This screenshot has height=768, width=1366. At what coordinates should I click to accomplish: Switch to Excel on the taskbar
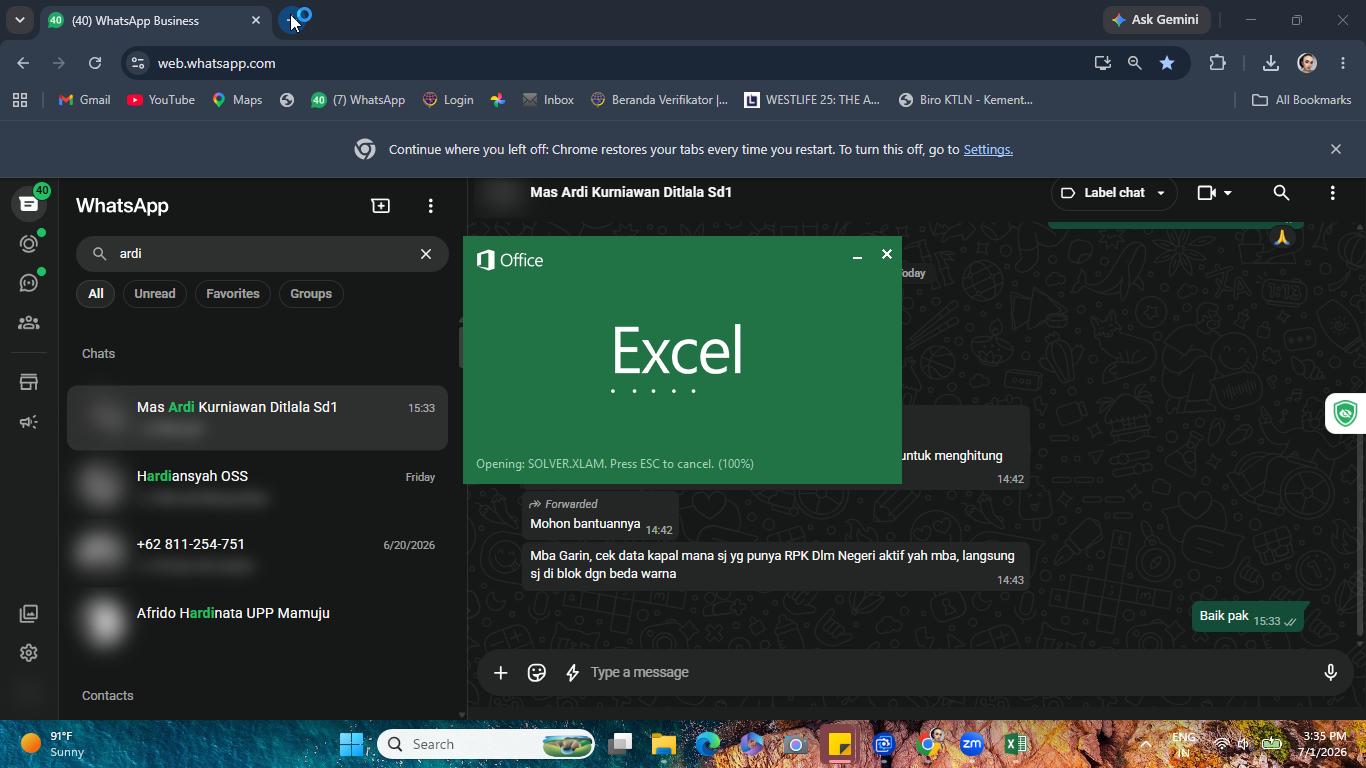(1016, 744)
